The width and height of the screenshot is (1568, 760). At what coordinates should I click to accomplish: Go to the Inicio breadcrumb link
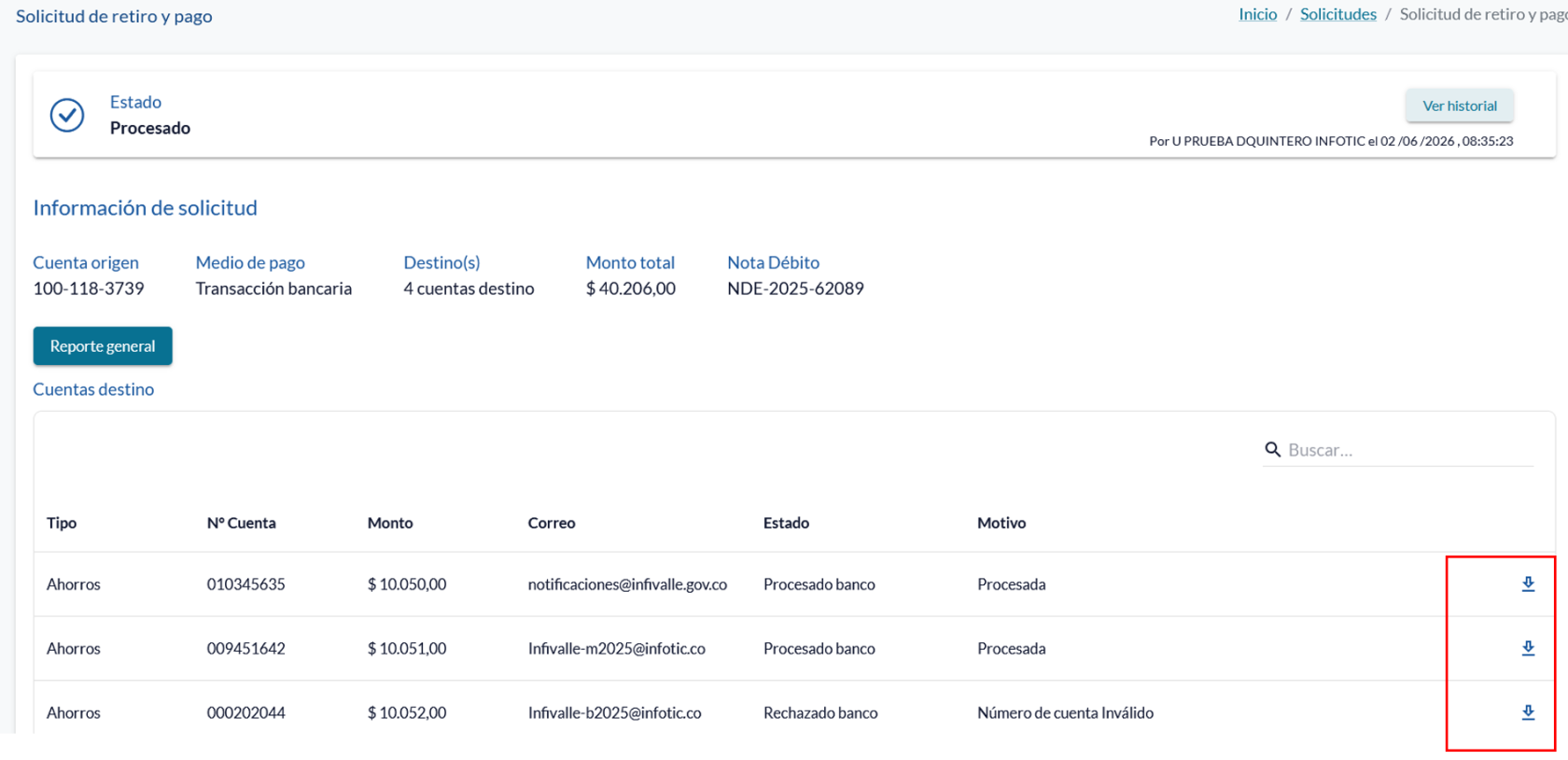[1257, 14]
